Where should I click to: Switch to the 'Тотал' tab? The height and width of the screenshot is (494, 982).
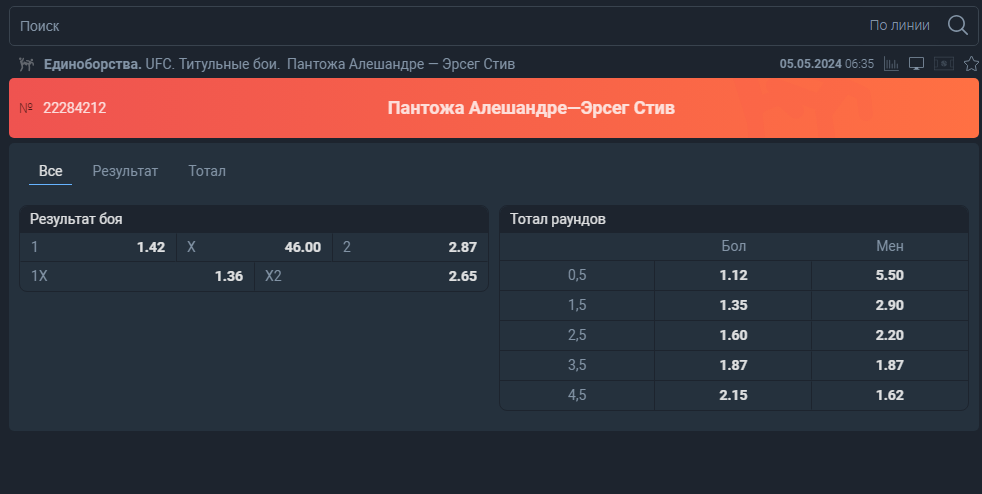tap(207, 171)
